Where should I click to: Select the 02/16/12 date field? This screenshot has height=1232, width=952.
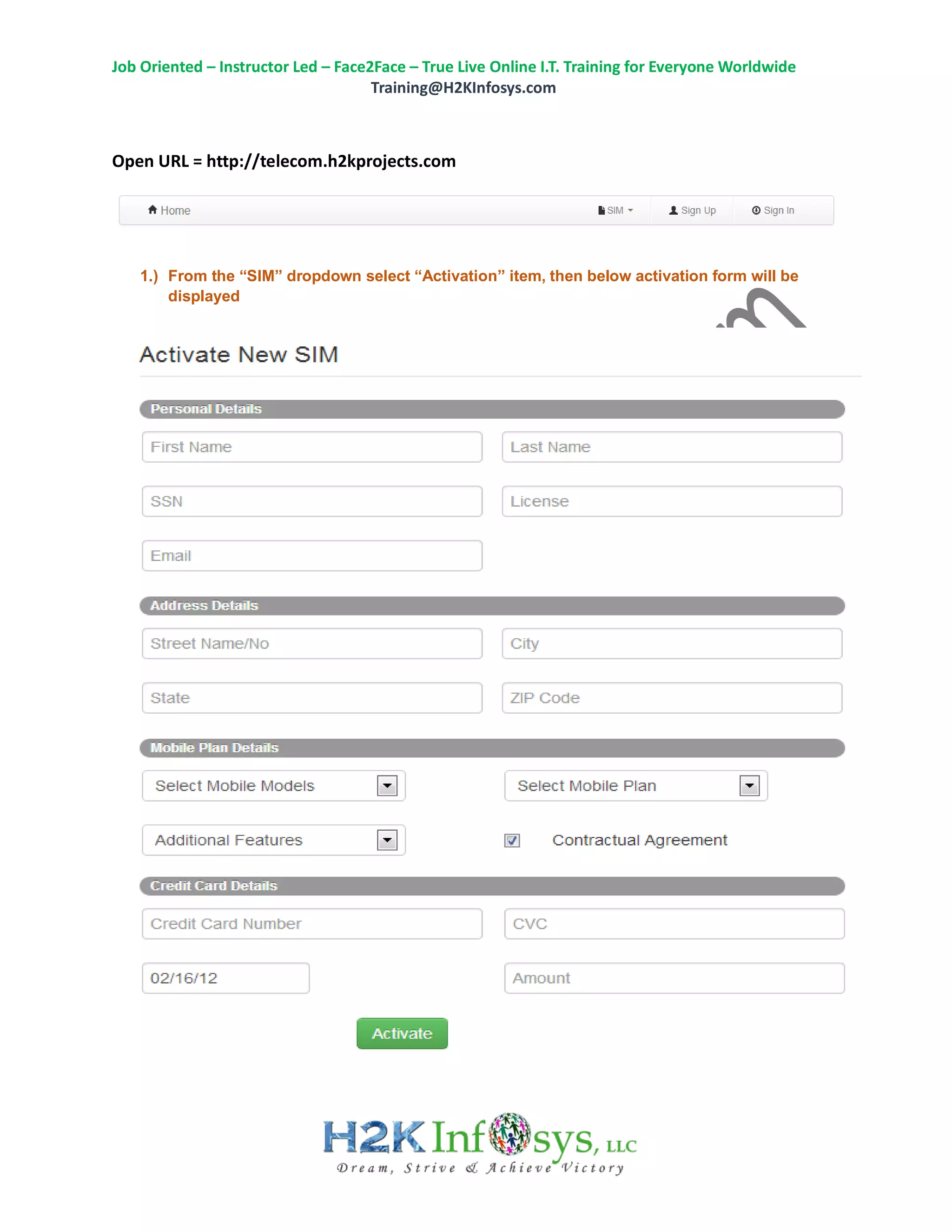(225, 978)
